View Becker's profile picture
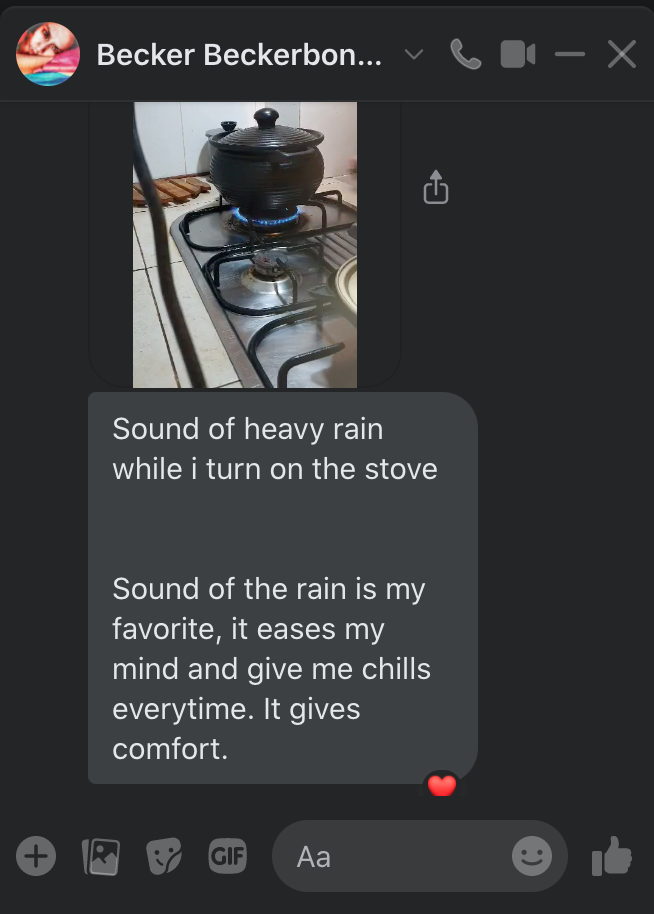 click(48, 54)
